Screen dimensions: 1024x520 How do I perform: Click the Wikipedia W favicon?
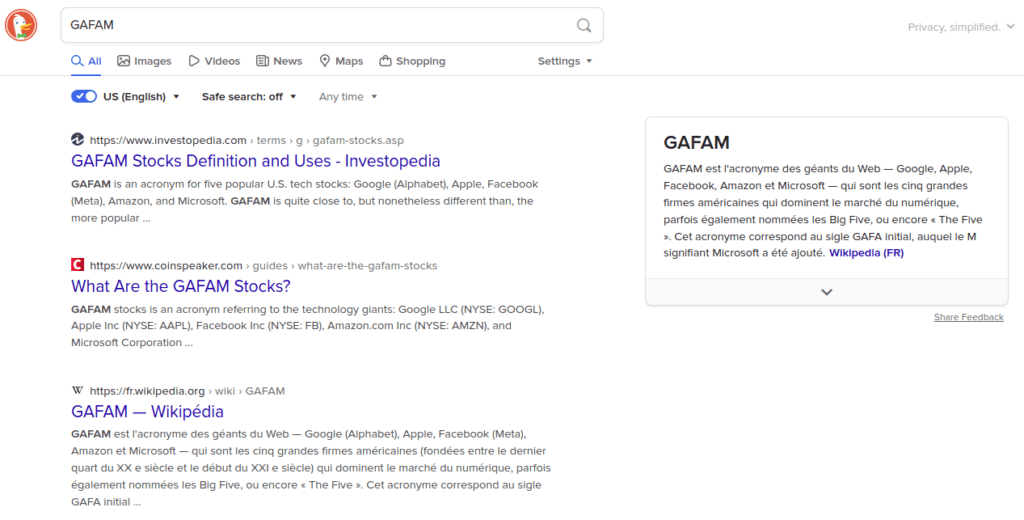[78, 391]
